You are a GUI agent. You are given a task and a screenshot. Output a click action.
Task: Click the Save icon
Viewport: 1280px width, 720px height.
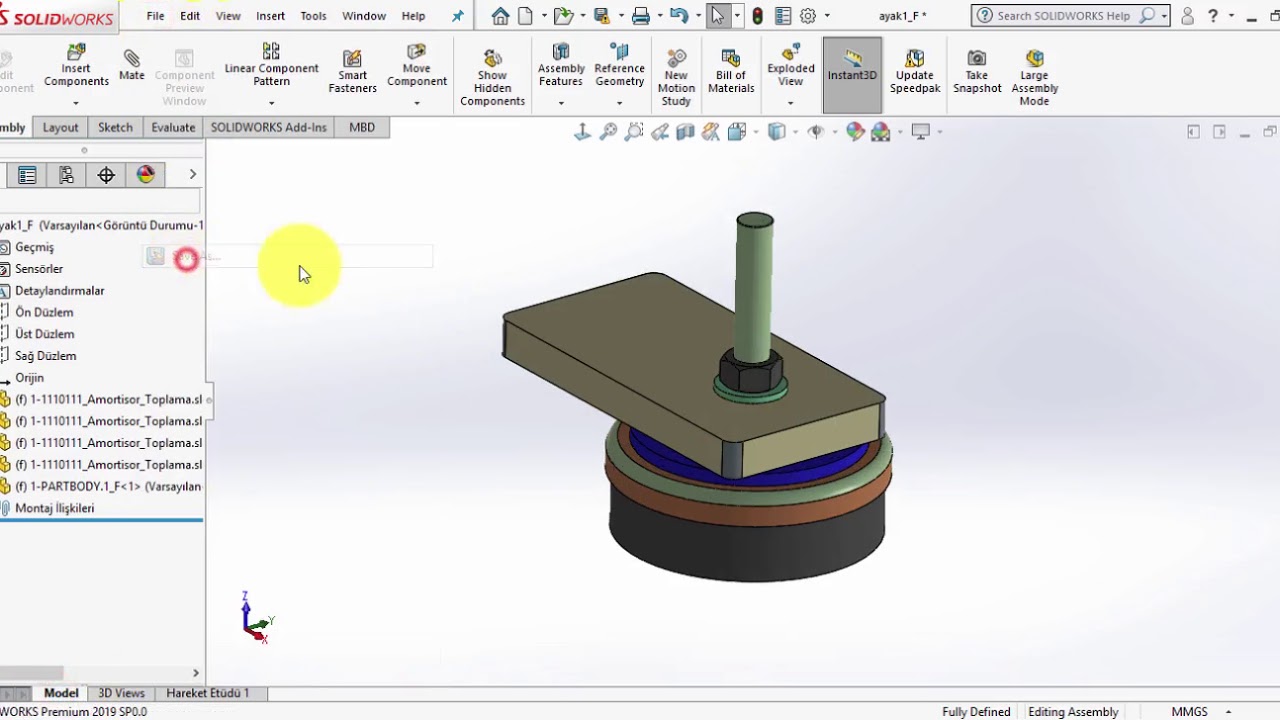(602, 16)
